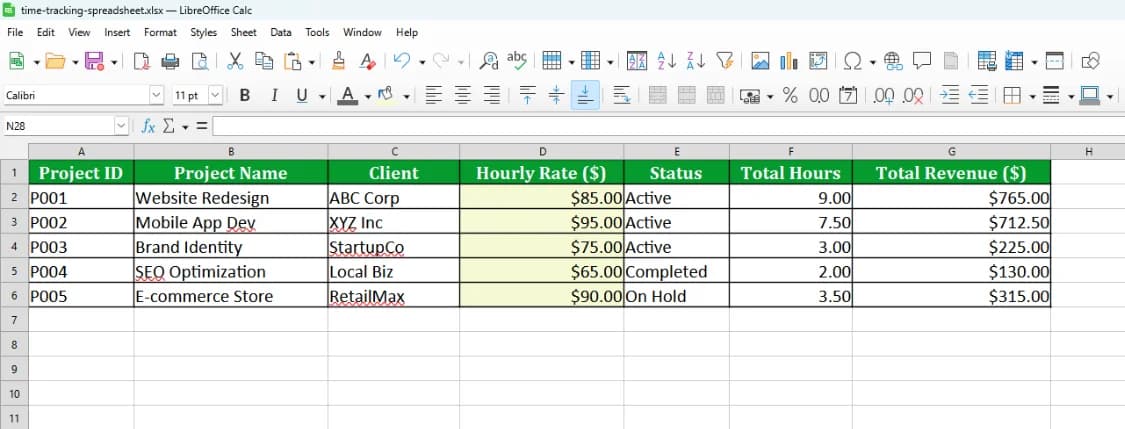Screen dimensions: 1125x429
Task: Click into the formula input line
Action: pyautogui.click(x=669, y=126)
